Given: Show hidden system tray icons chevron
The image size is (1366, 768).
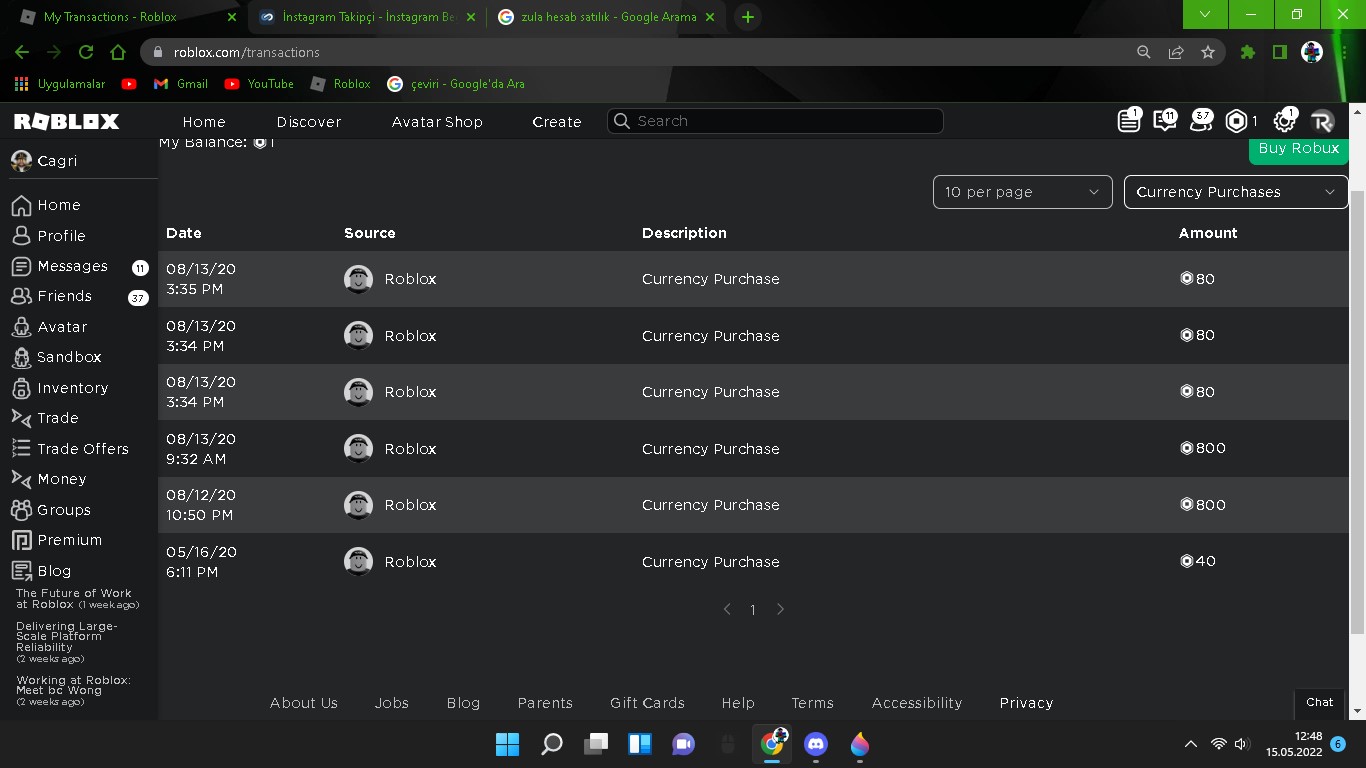Looking at the screenshot, I should (x=1190, y=744).
